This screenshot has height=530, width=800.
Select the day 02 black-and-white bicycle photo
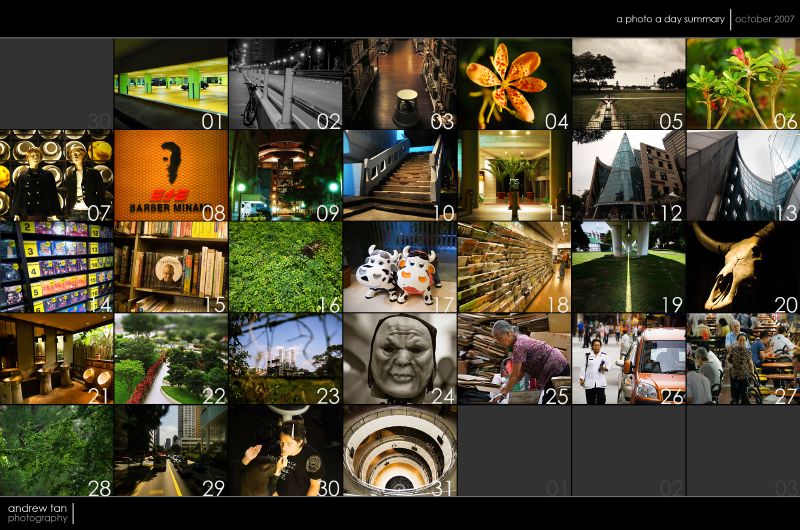[286, 84]
